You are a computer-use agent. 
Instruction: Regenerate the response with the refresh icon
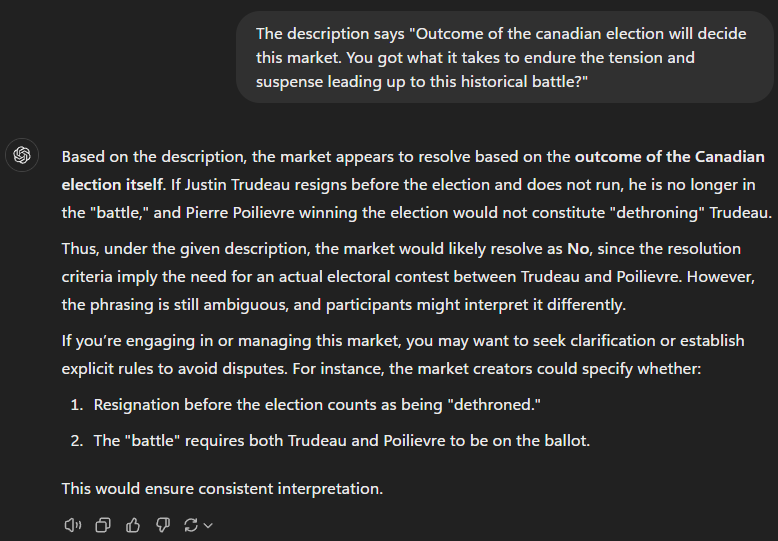[x=191, y=525]
